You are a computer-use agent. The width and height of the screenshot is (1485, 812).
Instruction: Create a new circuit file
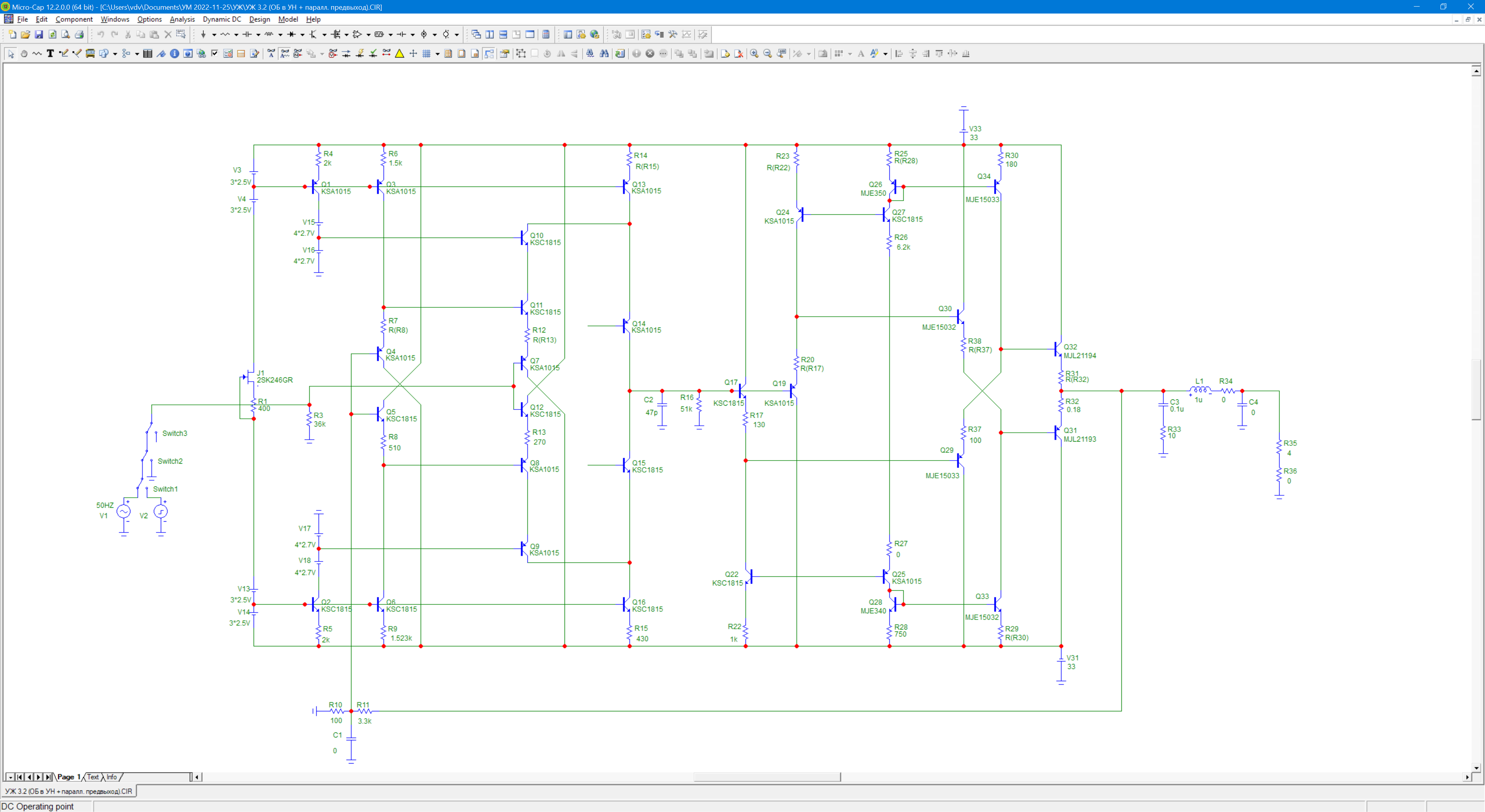(12, 34)
